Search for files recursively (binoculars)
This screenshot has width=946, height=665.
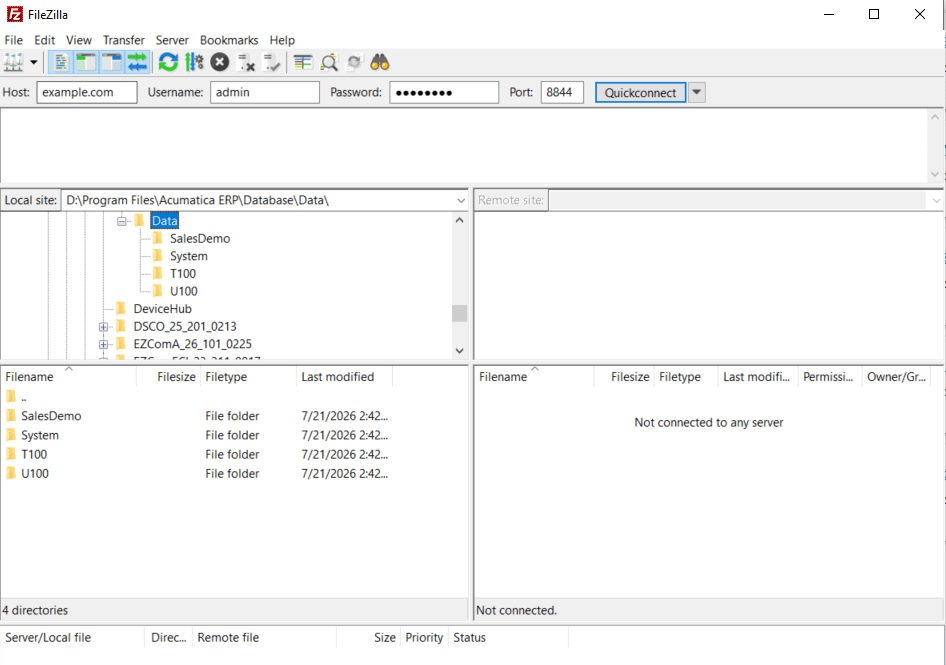click(379, 62)
